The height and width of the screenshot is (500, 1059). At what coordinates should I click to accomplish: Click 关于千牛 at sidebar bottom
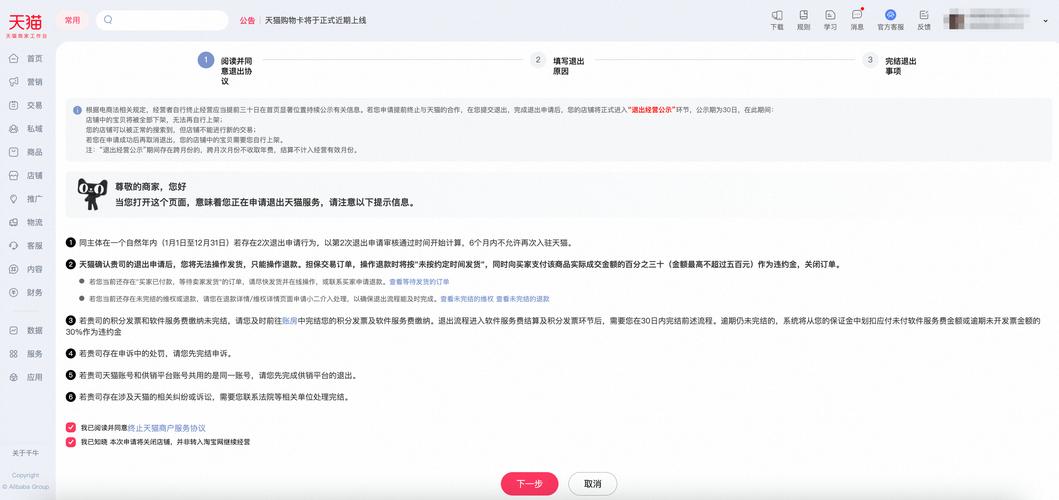25,453
